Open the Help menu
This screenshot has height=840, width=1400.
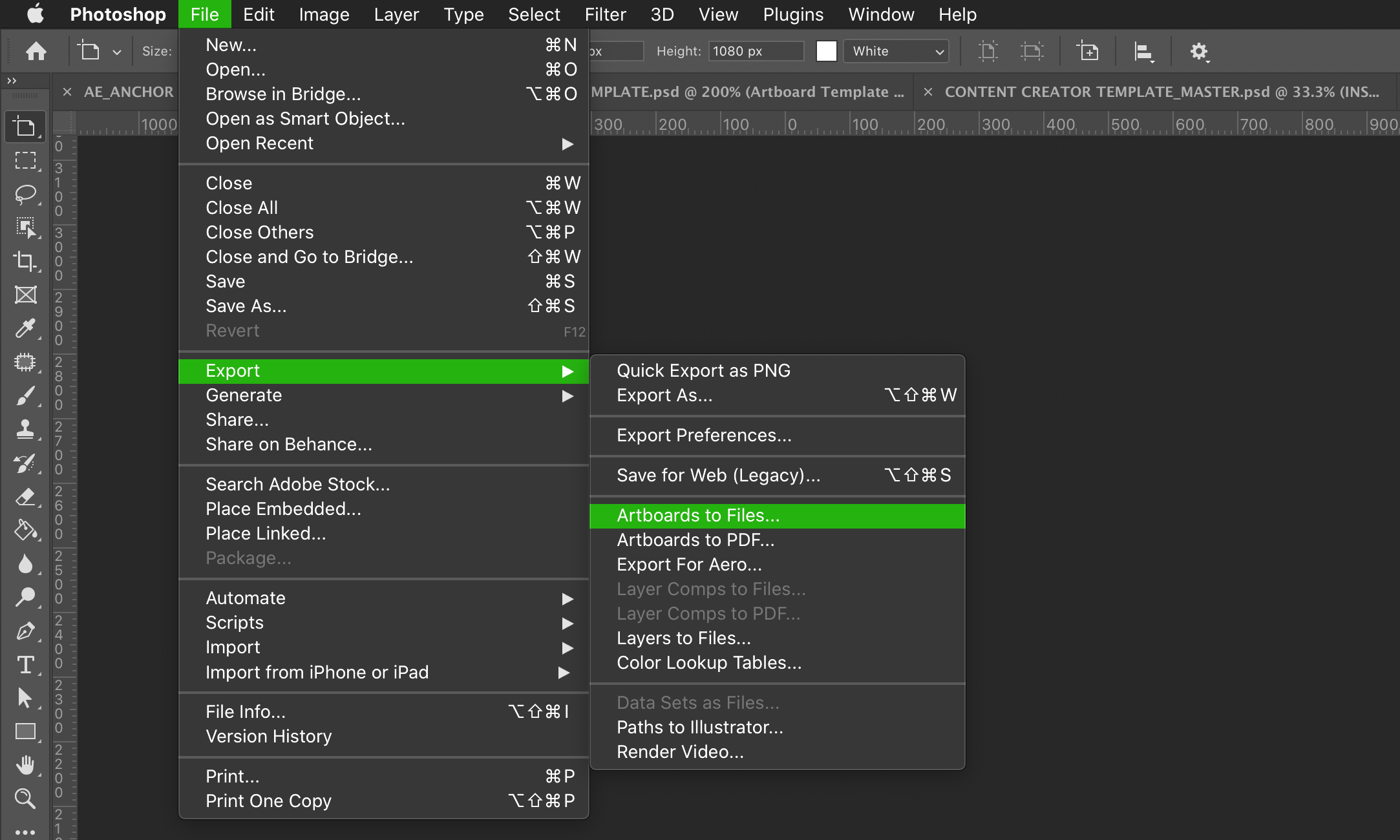pyautogui.click(x=957, y=14)
